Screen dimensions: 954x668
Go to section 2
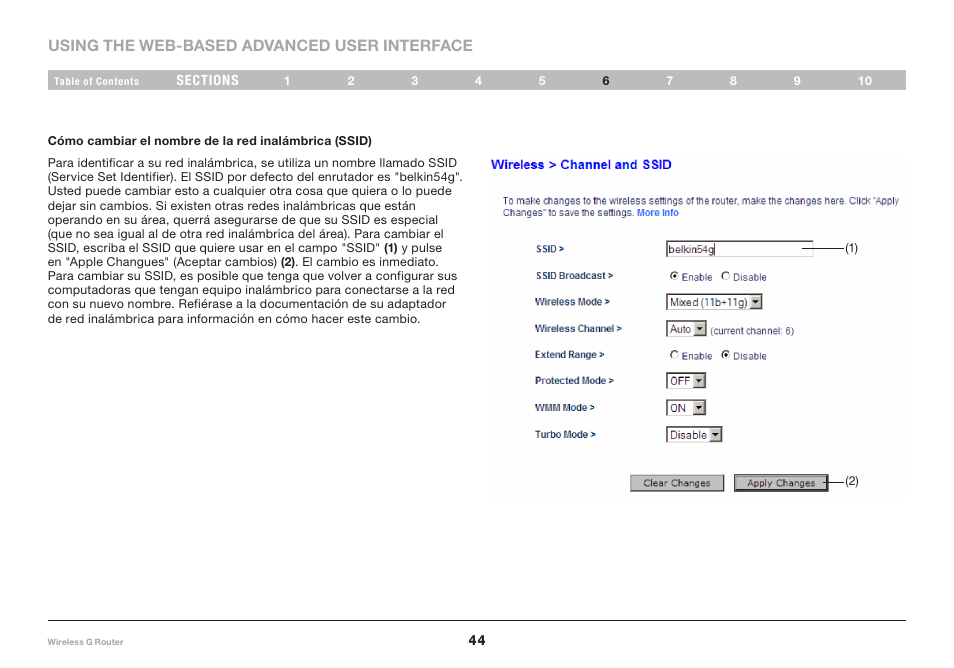(x=350, y=81)
